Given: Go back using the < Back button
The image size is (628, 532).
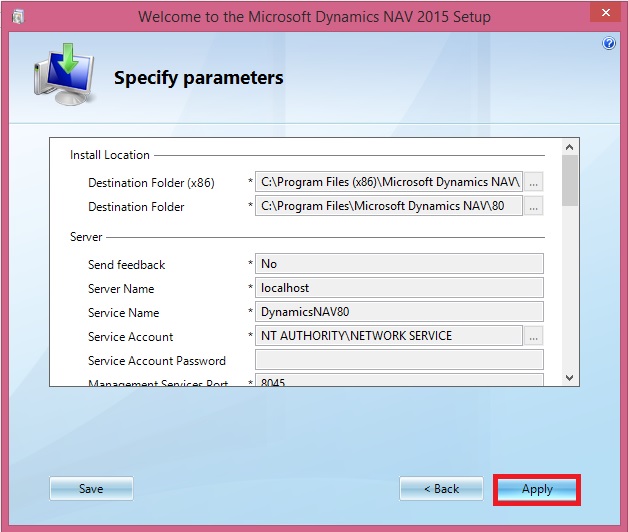Looking at the screenshot, I should coord(441,489).
